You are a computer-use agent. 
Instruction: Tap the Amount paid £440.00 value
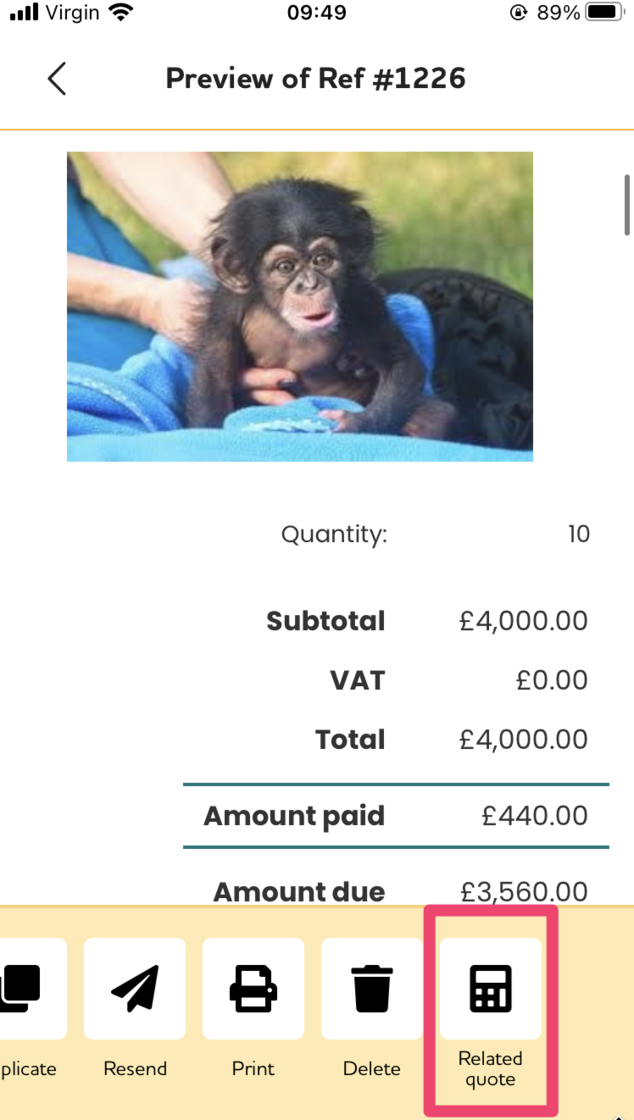(x=534, y=816)
